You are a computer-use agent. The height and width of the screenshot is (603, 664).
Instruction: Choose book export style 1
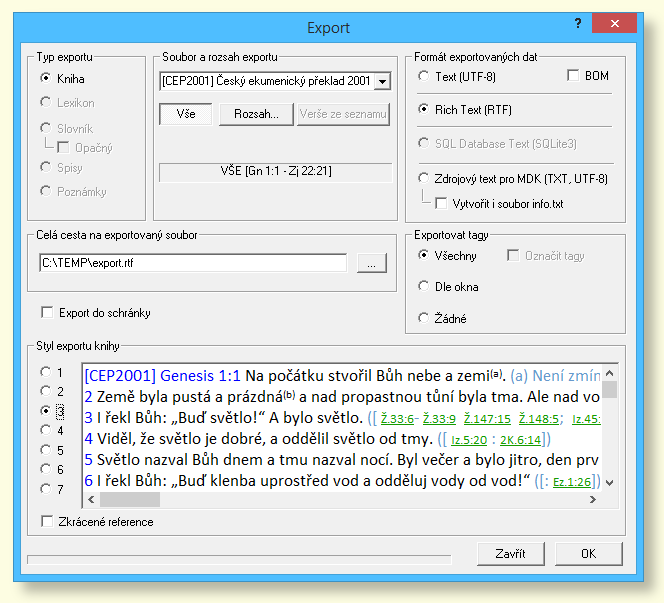pos(45,372)
